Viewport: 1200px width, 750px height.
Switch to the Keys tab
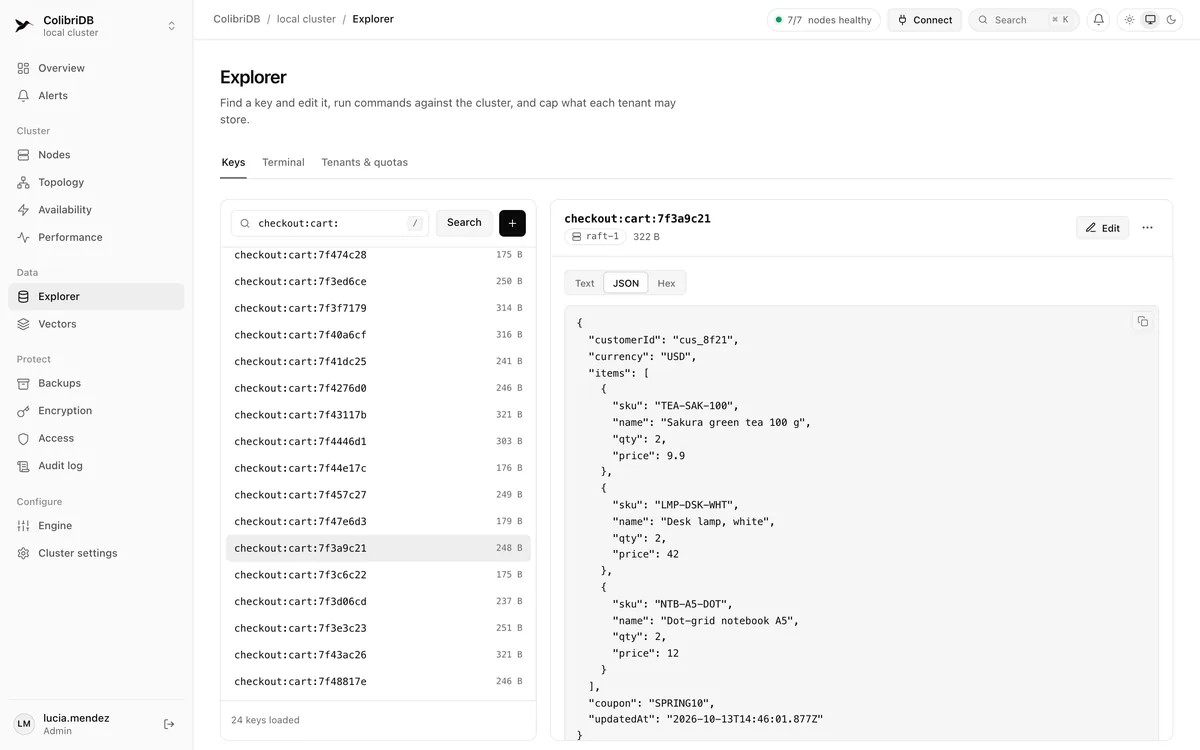233,162
